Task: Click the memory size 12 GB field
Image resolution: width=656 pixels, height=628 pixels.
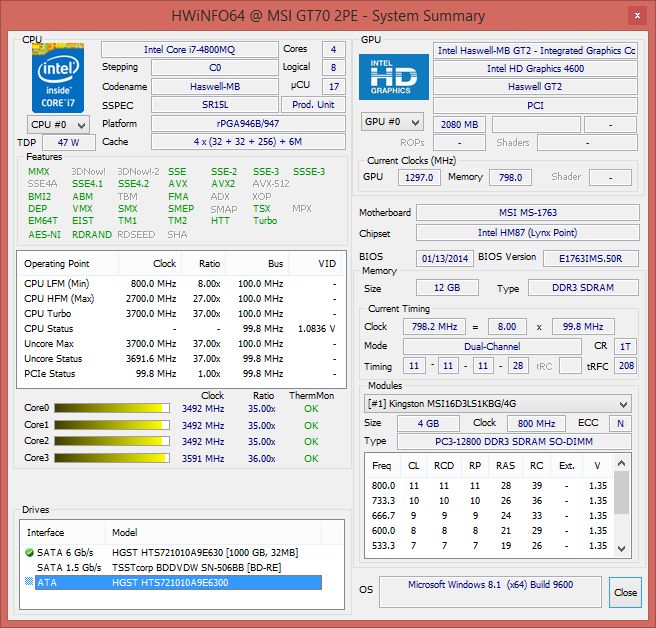Action: 447,288
